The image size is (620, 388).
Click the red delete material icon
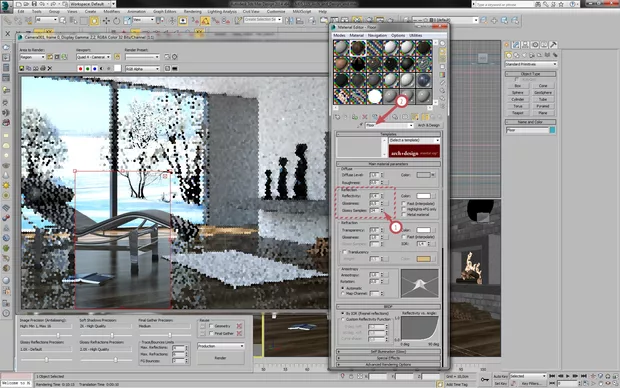click(x=365, y=117)
